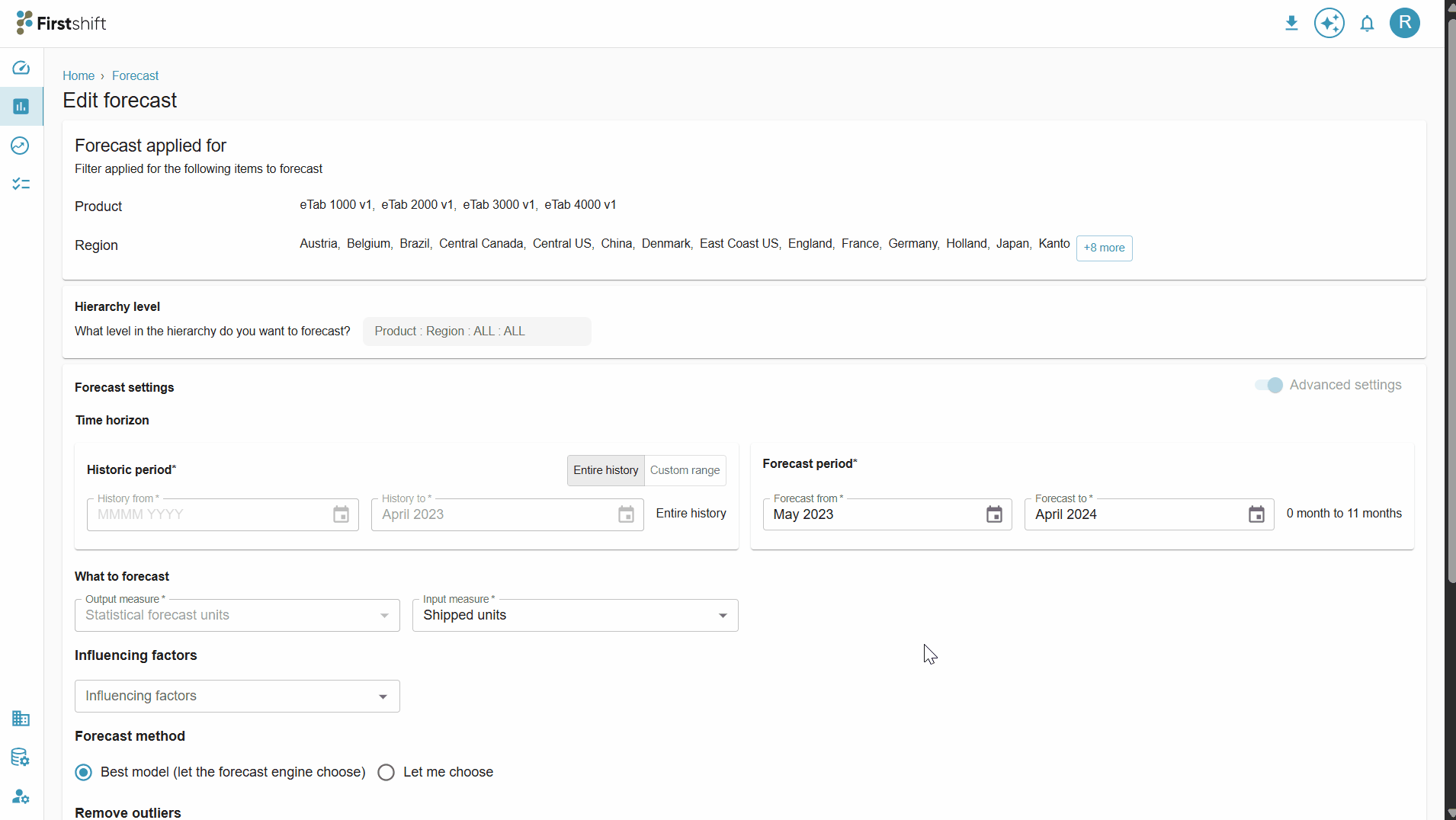Open calendar picker for Forecast from
This screenshot has width=1456, height=820.
995,515
